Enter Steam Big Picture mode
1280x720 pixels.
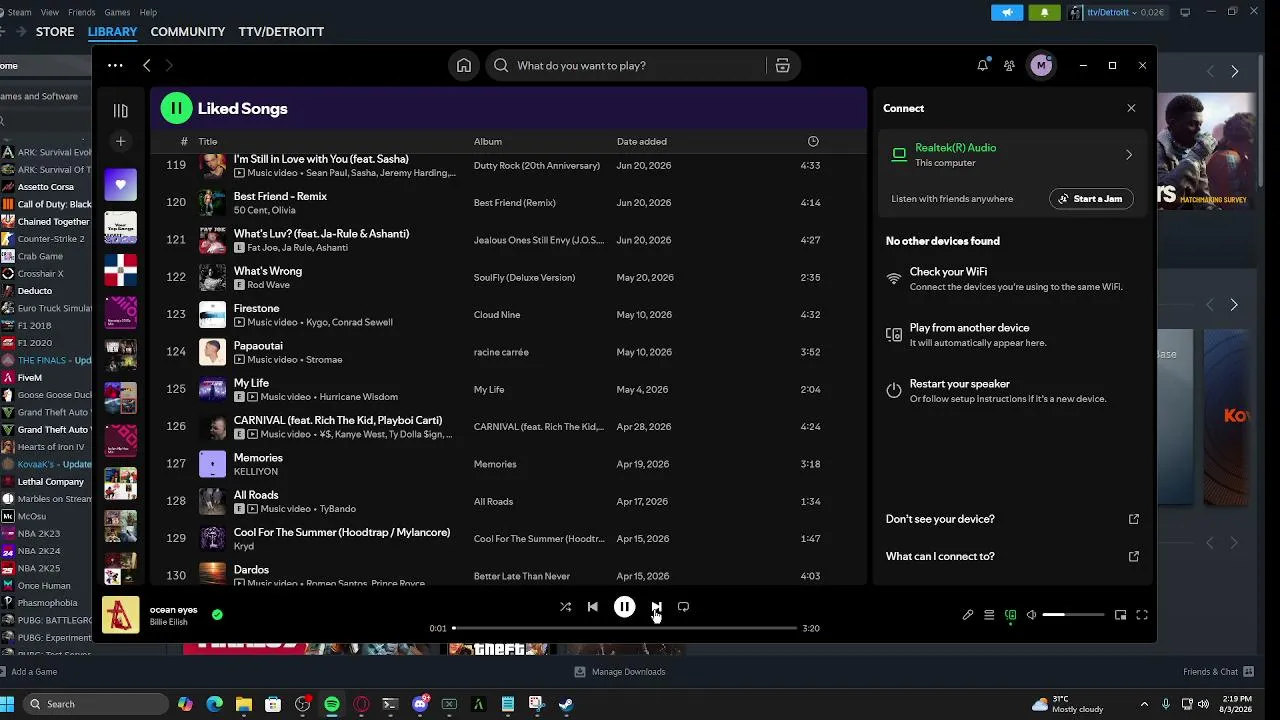click(x=1185, y=12)
